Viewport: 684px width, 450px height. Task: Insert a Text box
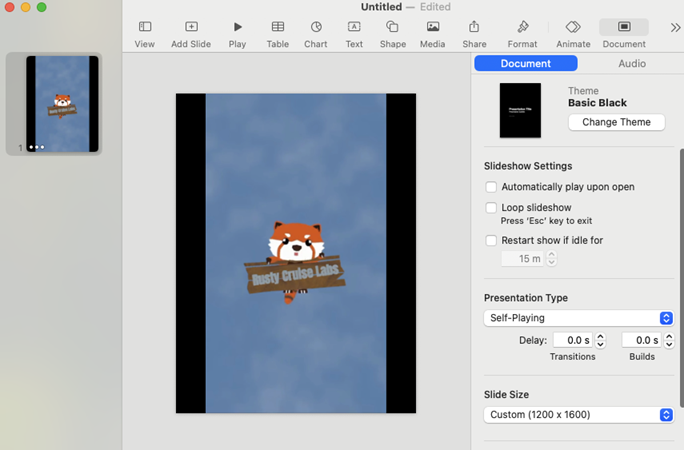[354, 34]
